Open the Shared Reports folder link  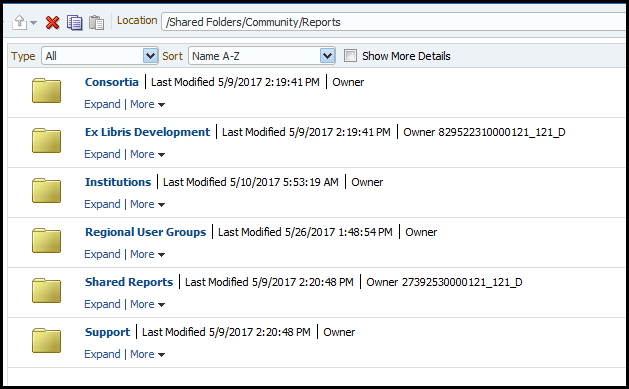(x=129, y=282)
